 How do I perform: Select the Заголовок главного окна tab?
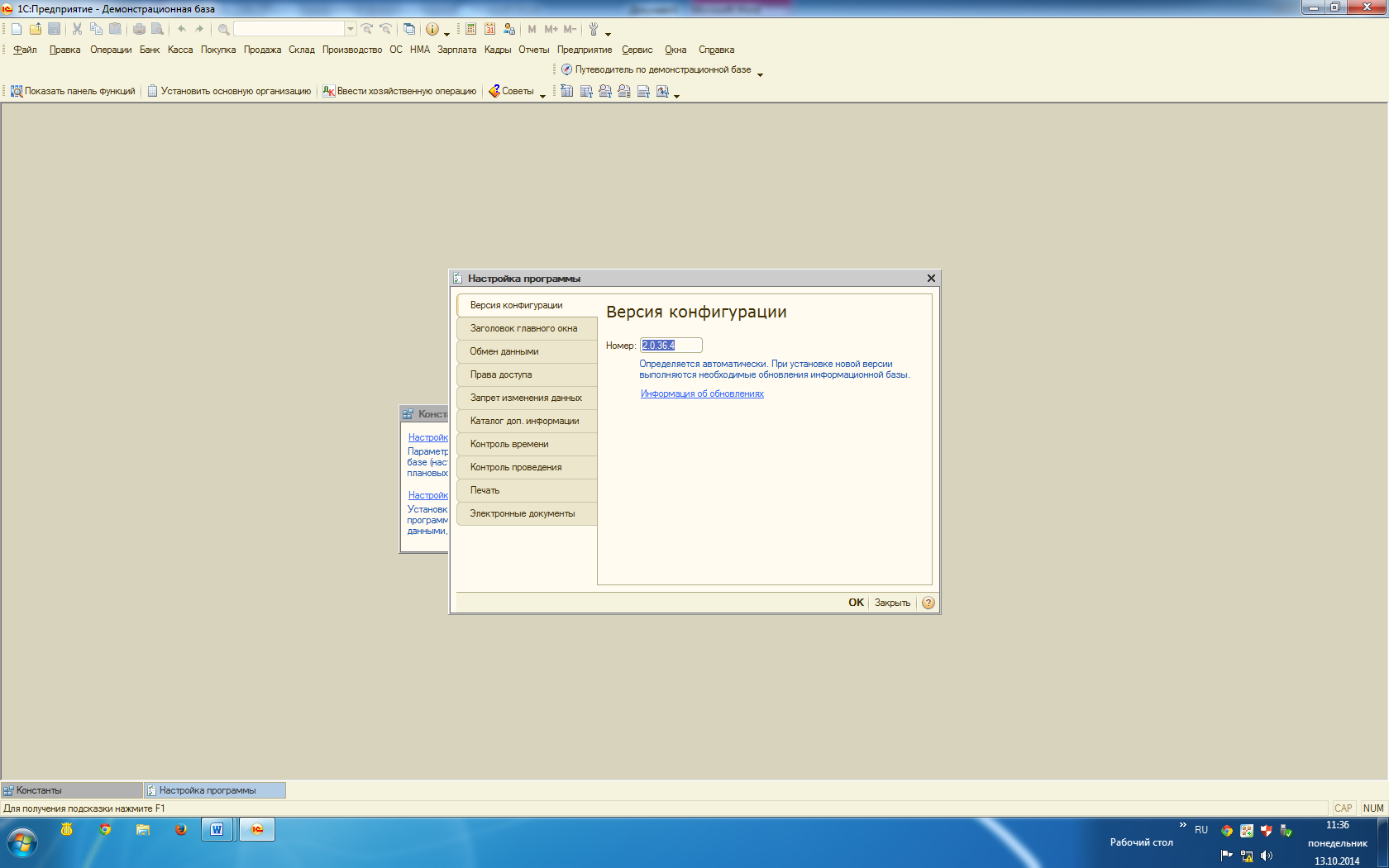(527, 328)
